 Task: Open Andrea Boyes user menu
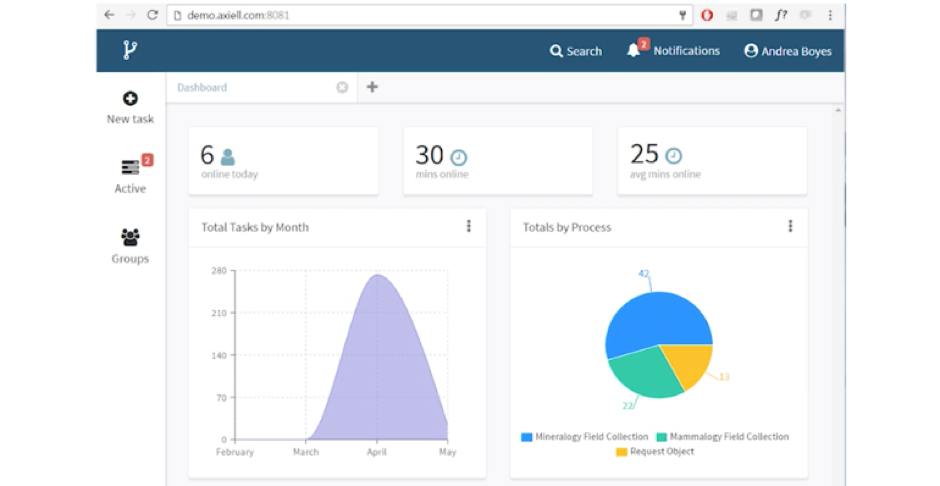click(x=787, y=51)
